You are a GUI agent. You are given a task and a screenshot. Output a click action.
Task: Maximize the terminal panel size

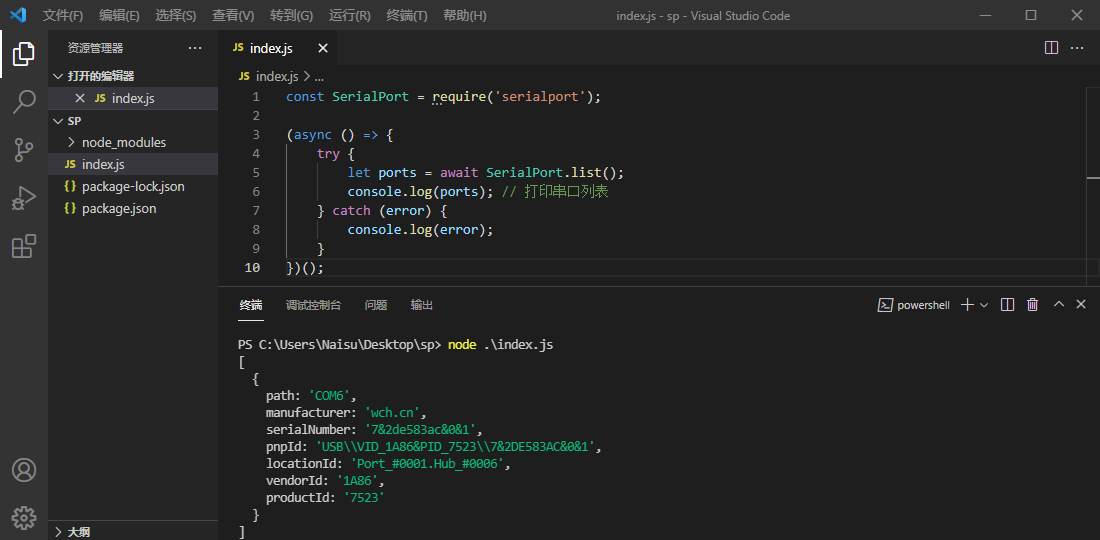[x=1059, y=304]
